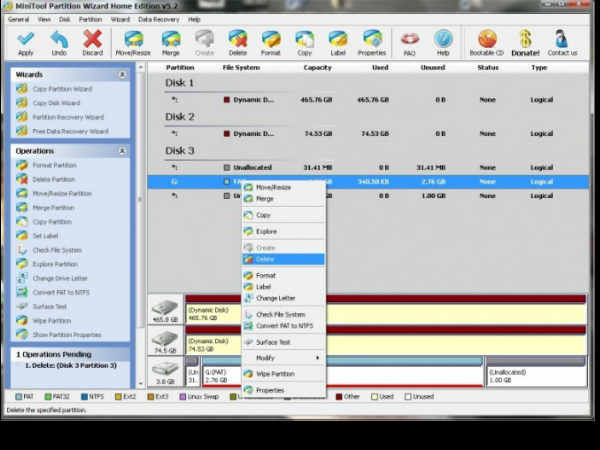600x450 pixels.
Task: Collapse the Operations panel
Action: tap(122, 151)
